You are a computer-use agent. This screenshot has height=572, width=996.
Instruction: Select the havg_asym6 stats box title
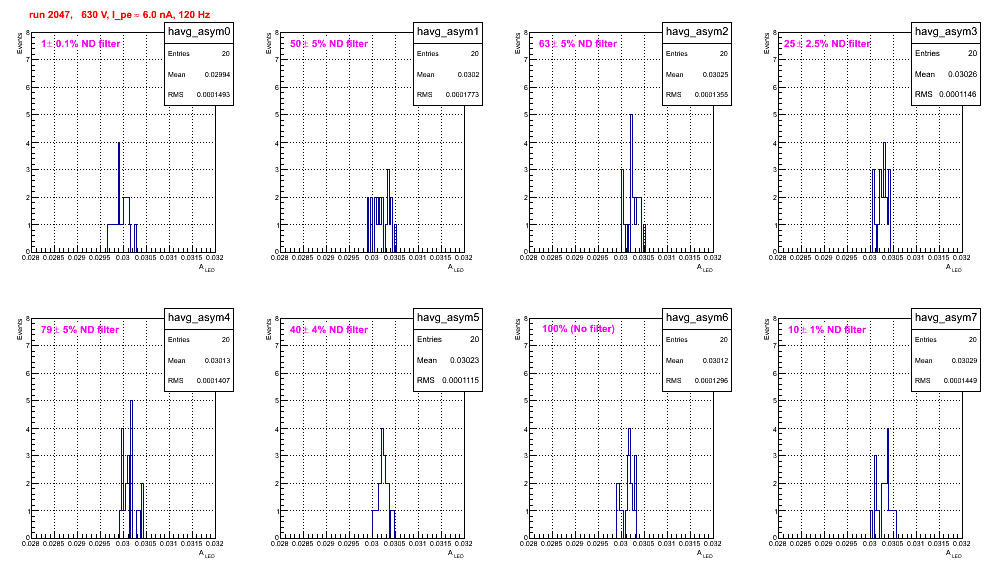click(697, 317)
